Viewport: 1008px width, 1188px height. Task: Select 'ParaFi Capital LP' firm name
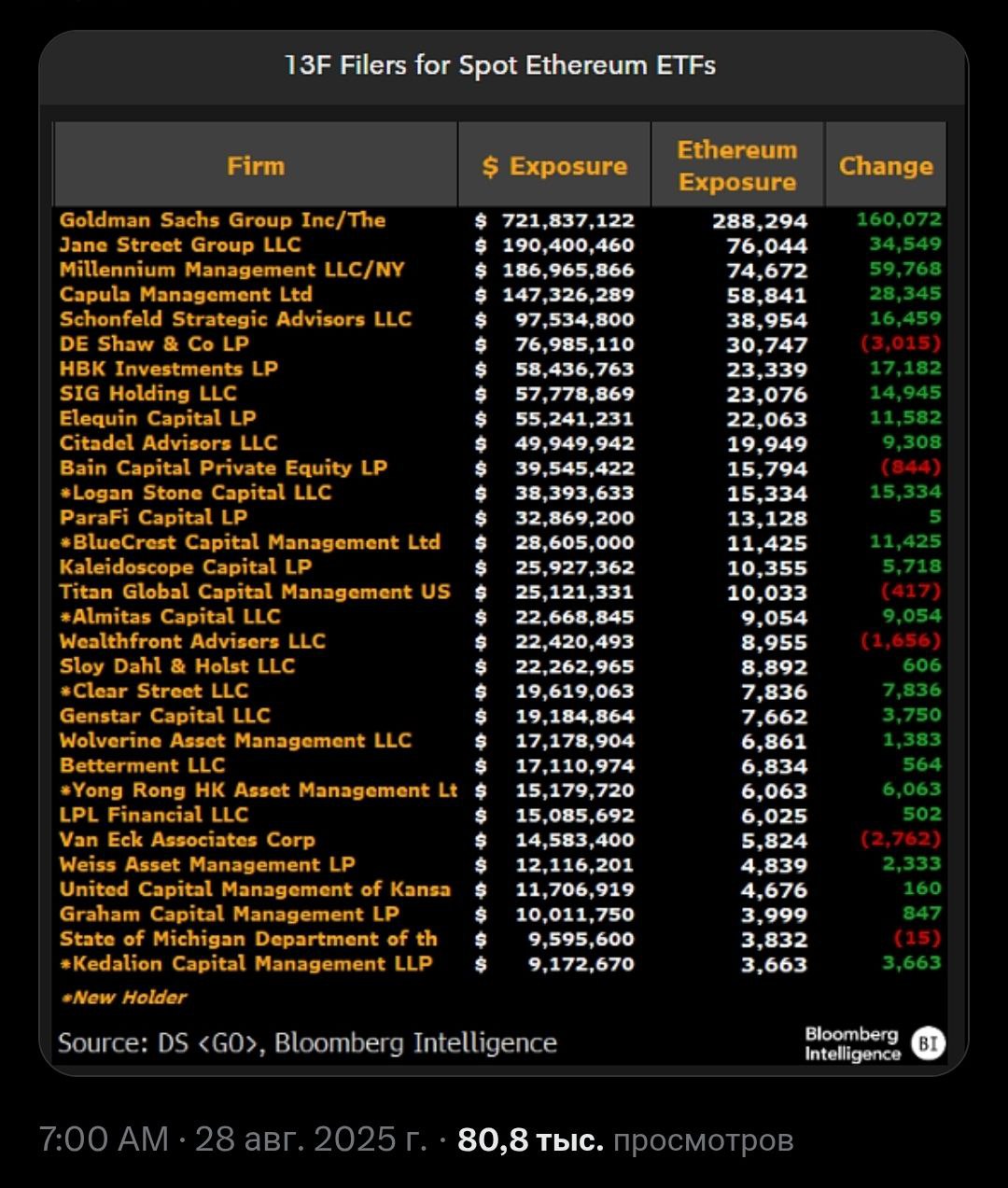[x=153, y=517]
